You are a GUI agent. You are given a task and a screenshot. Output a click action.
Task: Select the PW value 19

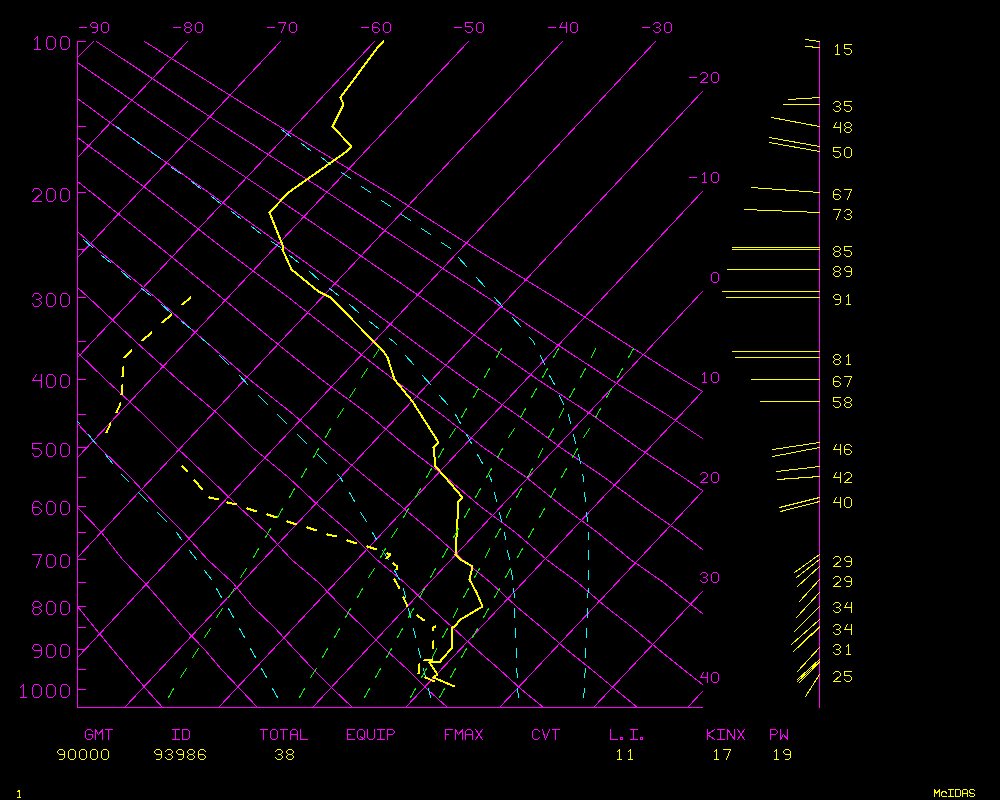[x=782, y=755]
